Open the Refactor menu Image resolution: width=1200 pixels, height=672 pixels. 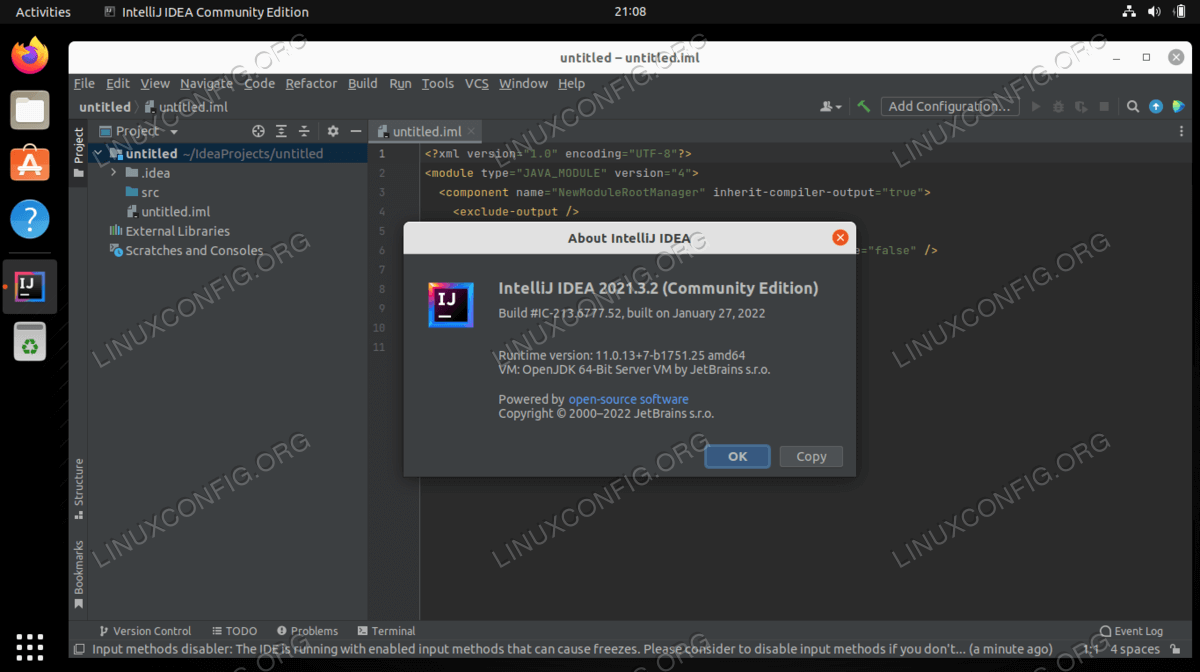311,83
